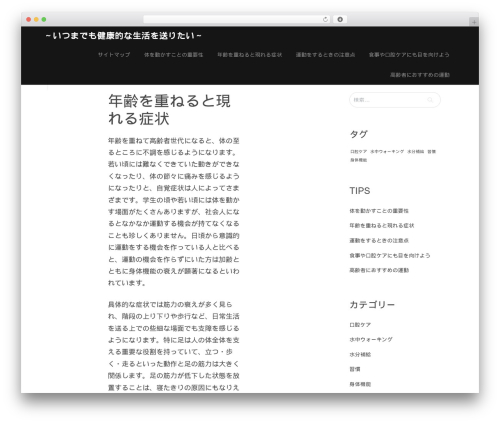Click the round icon right of the address bar
Image resolution: width=500 pixels, height=423 pixels.
pyautogui.click(x=340, y=19)
